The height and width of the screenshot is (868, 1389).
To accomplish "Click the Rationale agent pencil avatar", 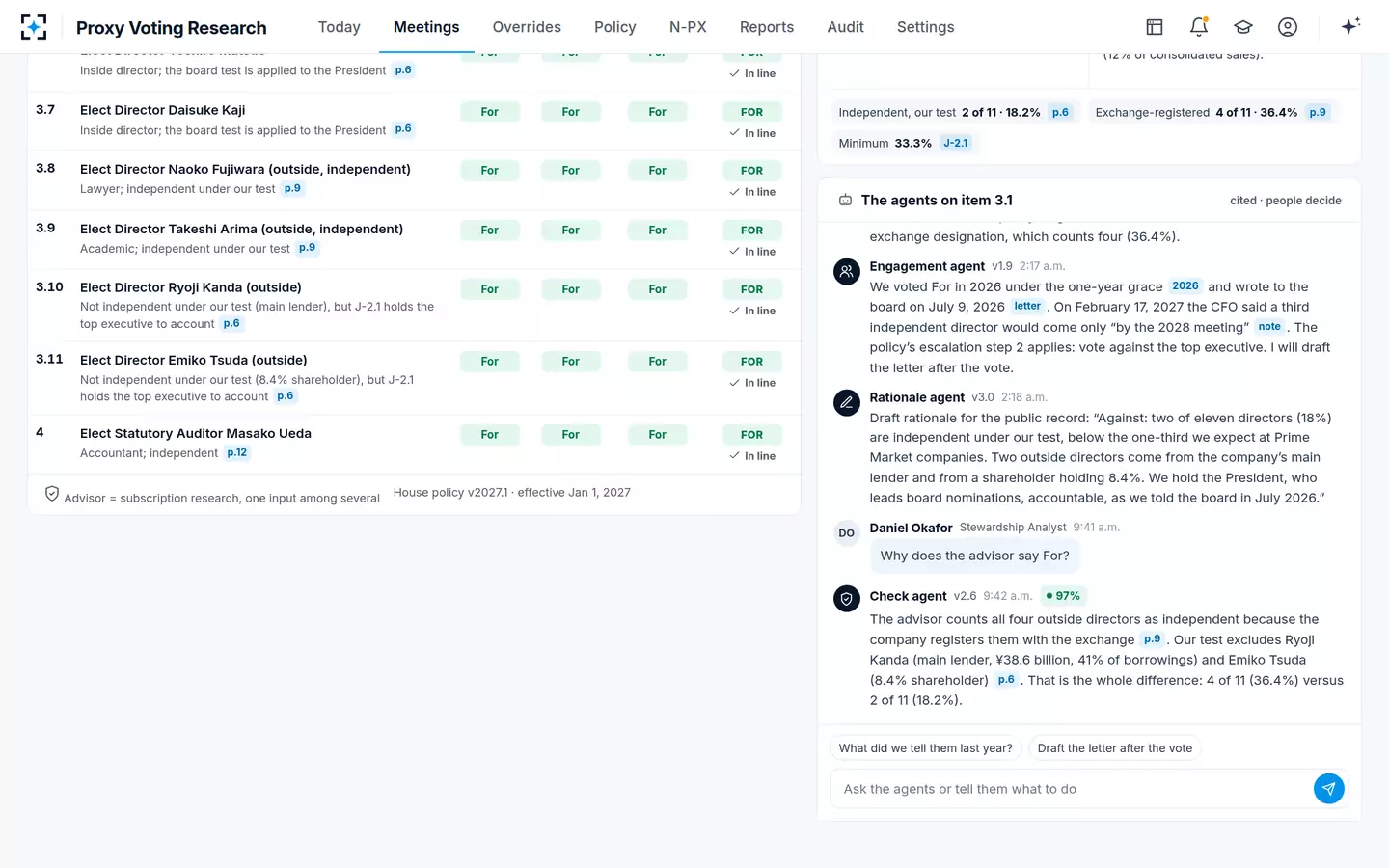I will (847, 403).
